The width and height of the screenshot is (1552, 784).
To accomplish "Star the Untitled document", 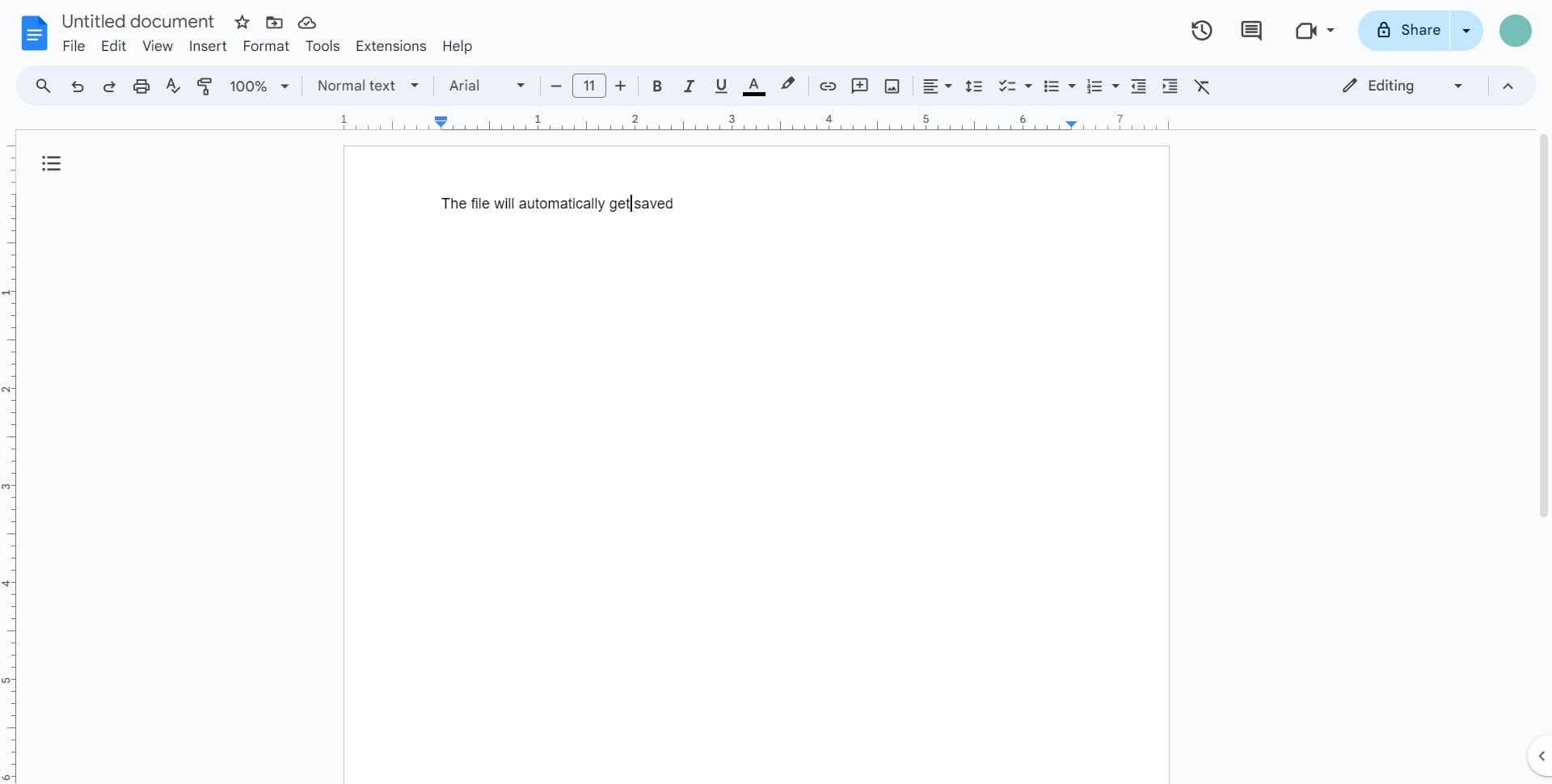I will [242, 23].
